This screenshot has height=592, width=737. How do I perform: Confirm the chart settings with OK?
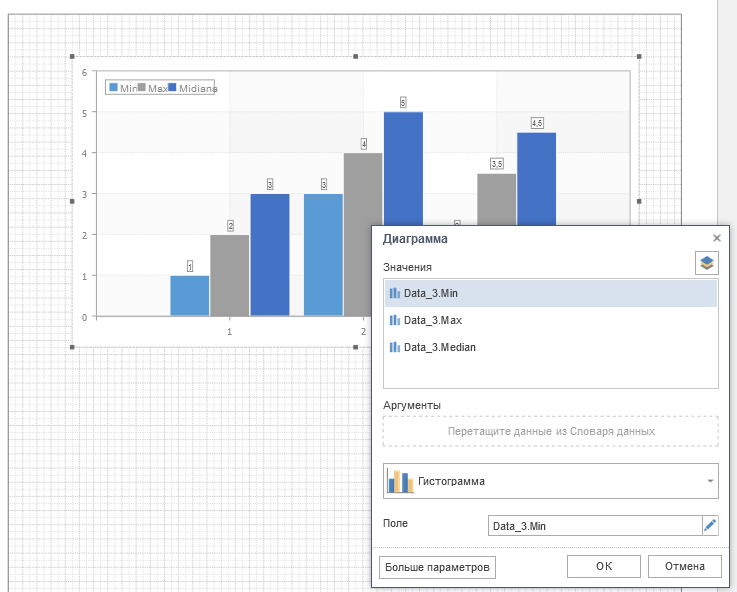coord(603,567)
